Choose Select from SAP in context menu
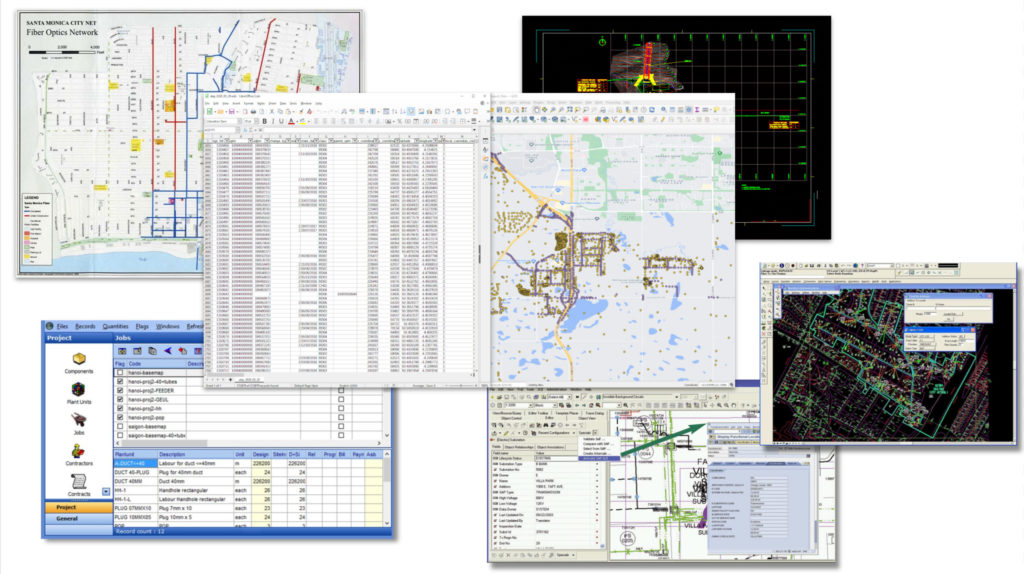The width and height of the screenshot is (1024, 574). (596, 449)
